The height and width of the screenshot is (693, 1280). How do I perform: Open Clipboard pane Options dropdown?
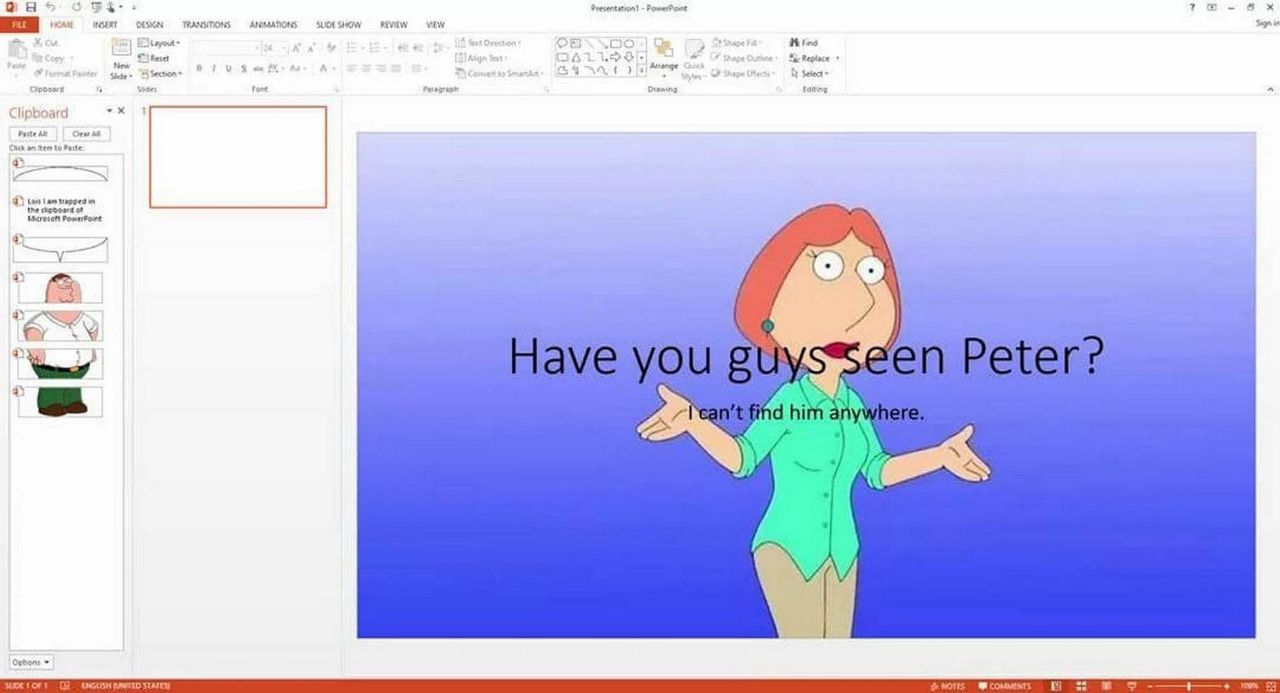pos(31,662)
